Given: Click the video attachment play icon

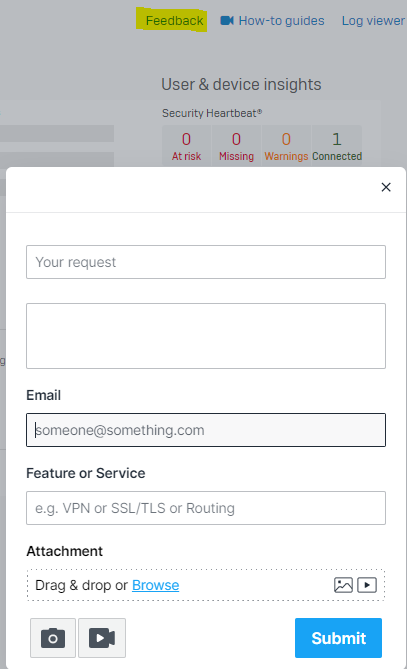Looking at the screenshot, I should (367, 585).
